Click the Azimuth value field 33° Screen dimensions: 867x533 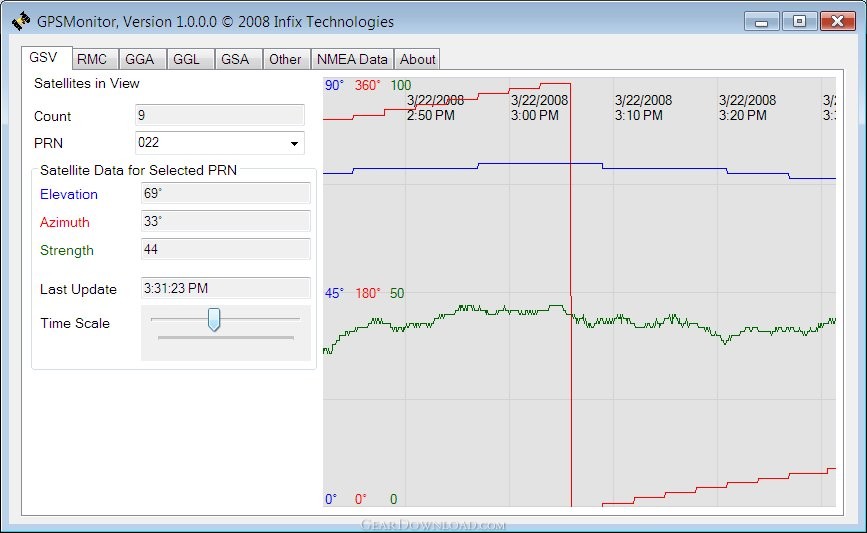(226, 221)
